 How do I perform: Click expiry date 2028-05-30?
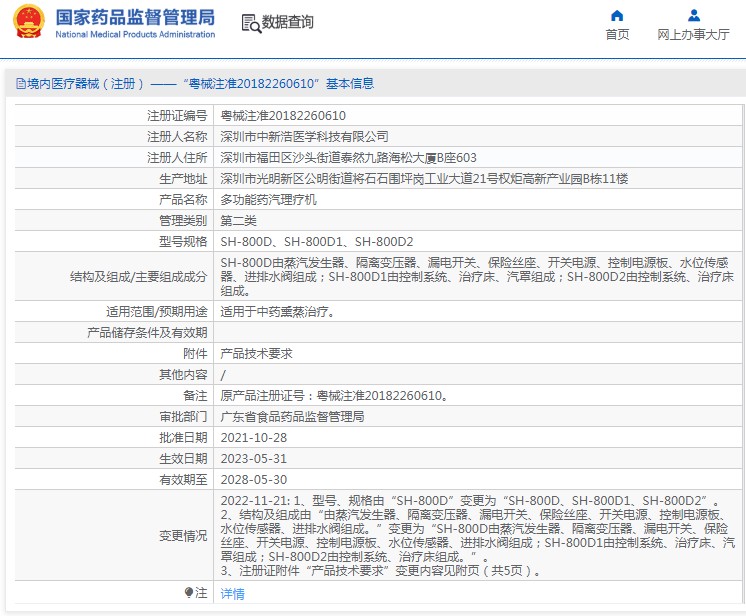[253, 480]
